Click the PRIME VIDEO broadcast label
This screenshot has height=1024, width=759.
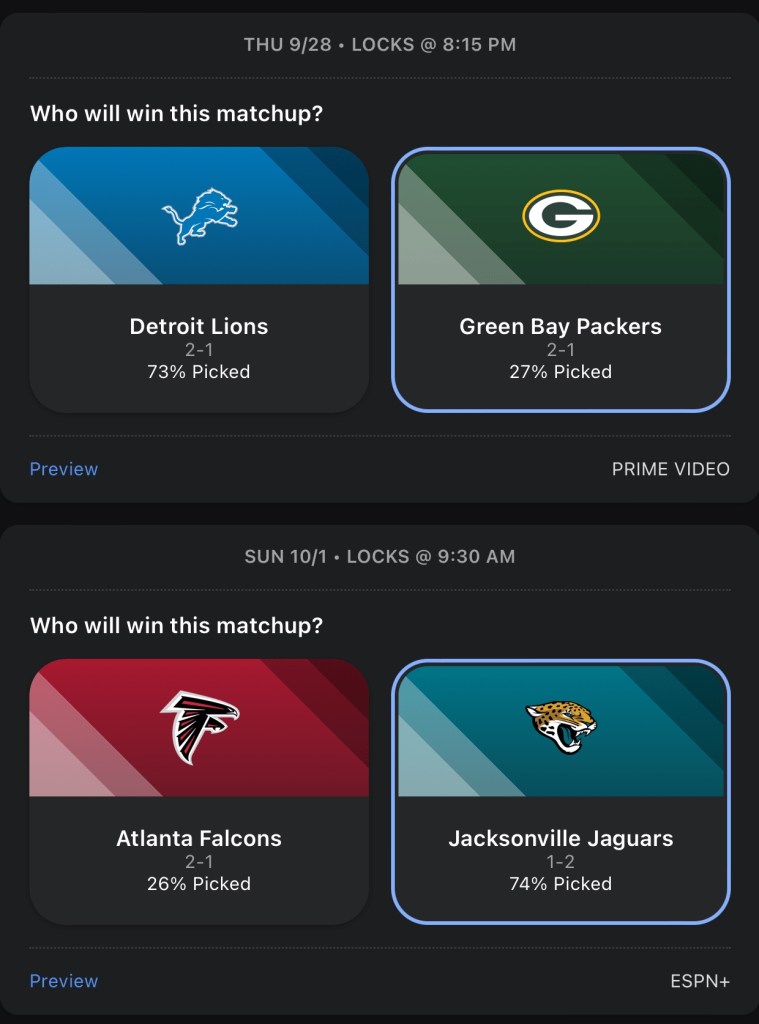point(670,469)
